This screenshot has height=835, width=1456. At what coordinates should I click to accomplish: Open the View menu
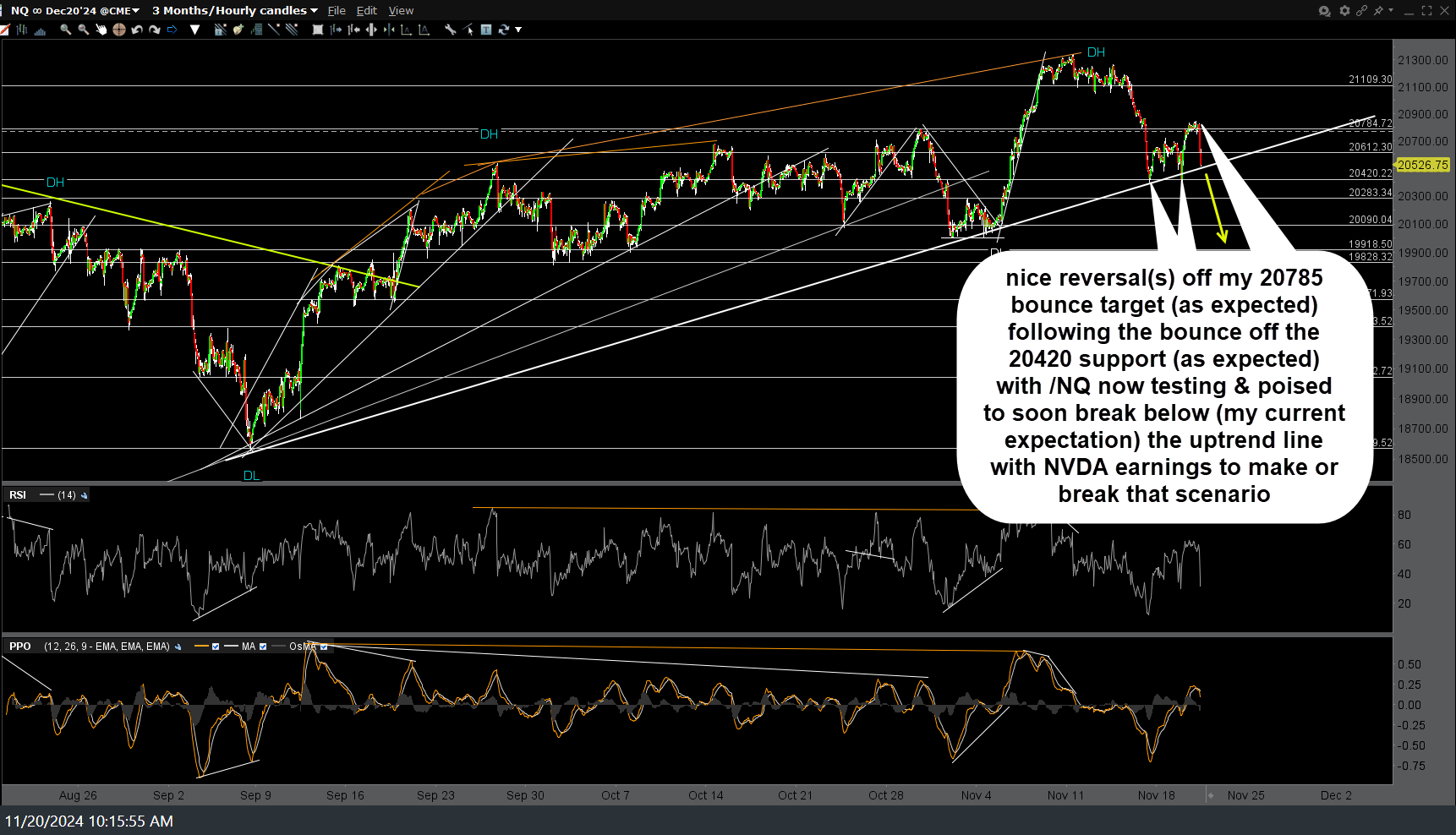(401, 11)
